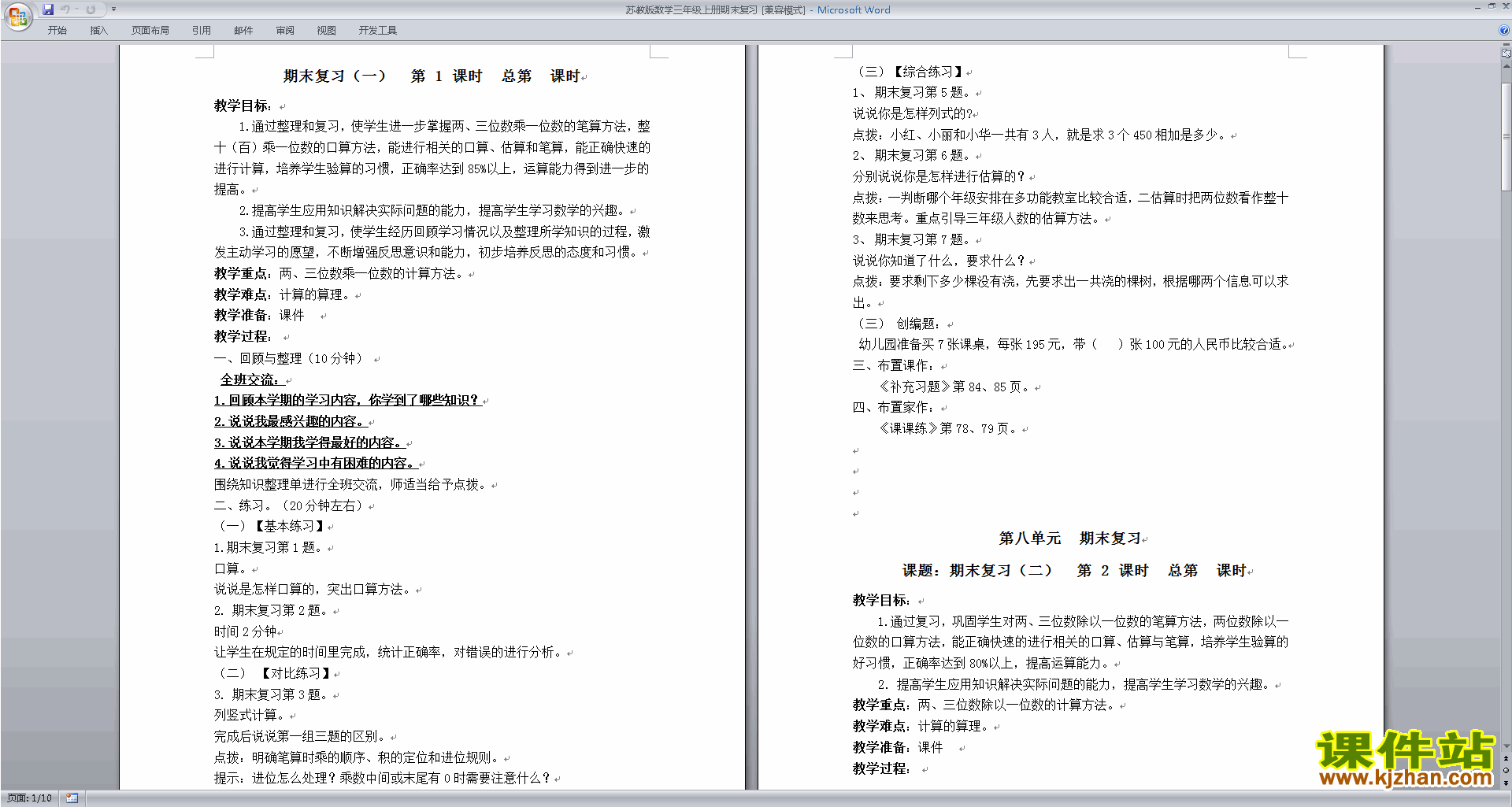This screenshot has width=1512, height=807.
Task: Click 教学准备: 课件 on the right page
Action: click(x=898, y=747)
